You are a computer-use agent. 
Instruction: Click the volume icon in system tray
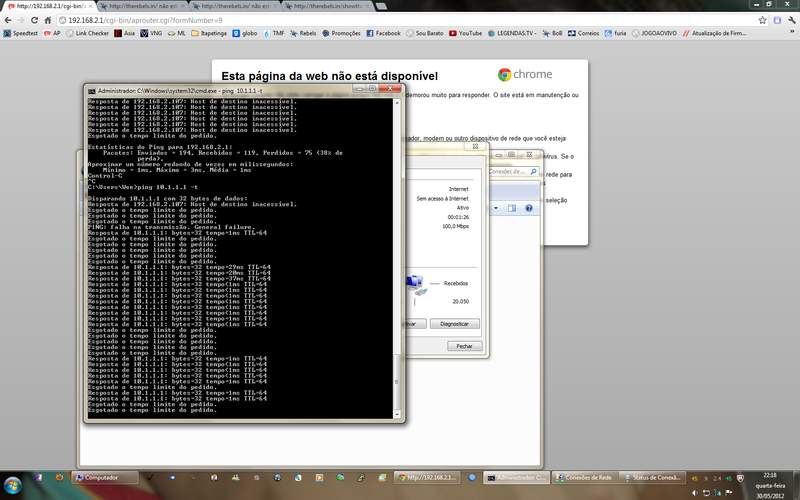[x=695, y=493]
